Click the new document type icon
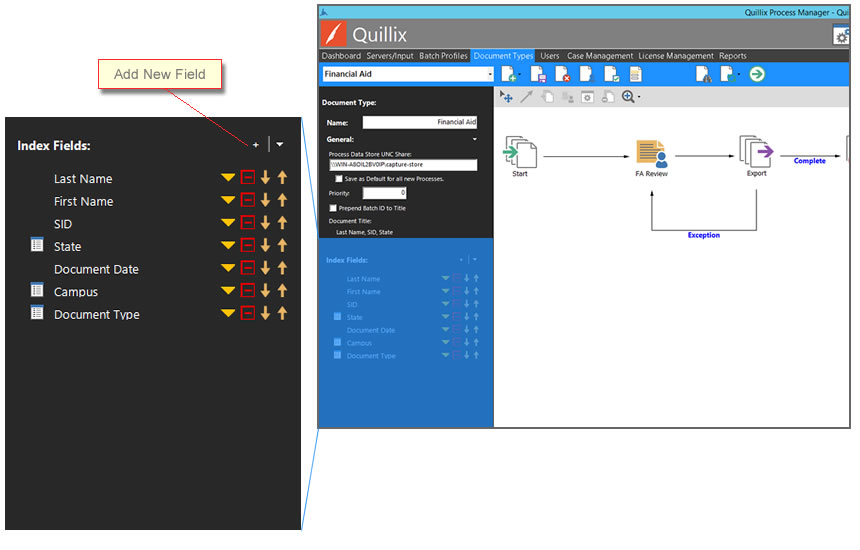The height and width of the screenshot is (550, 860). click(508, 74)
